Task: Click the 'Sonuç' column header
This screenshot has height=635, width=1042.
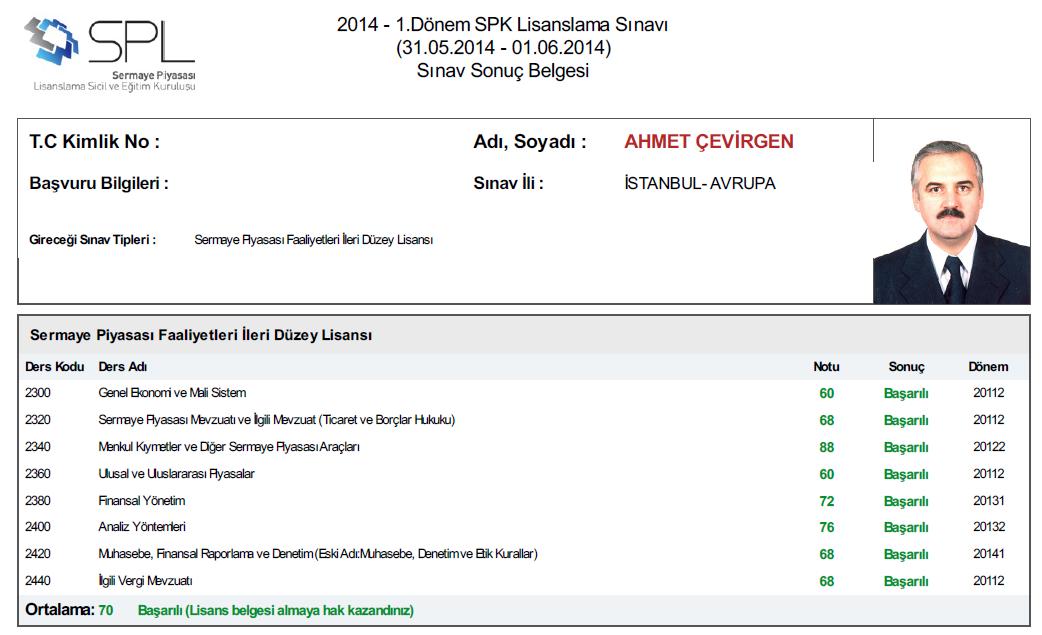Action: point(906,367)
